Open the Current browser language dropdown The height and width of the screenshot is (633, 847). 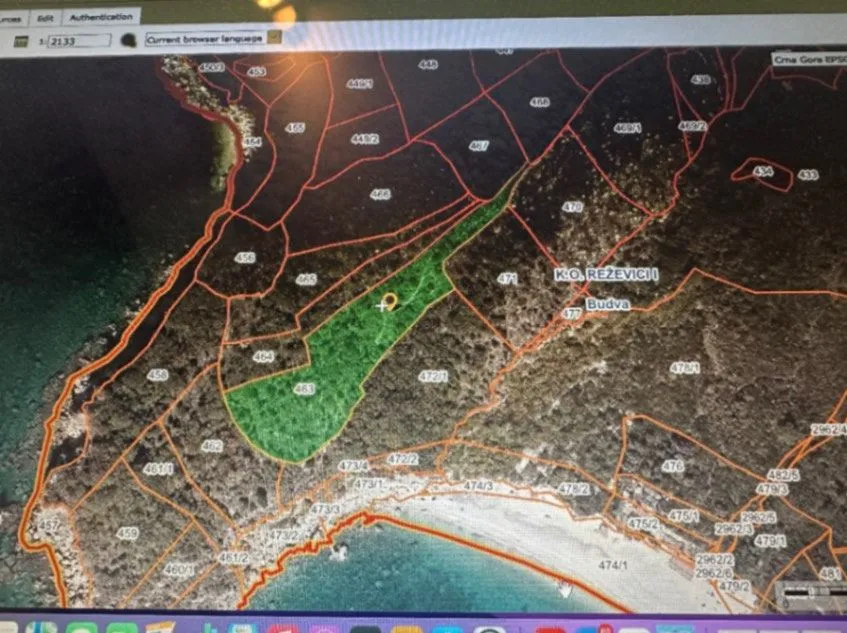coord(203,37)
